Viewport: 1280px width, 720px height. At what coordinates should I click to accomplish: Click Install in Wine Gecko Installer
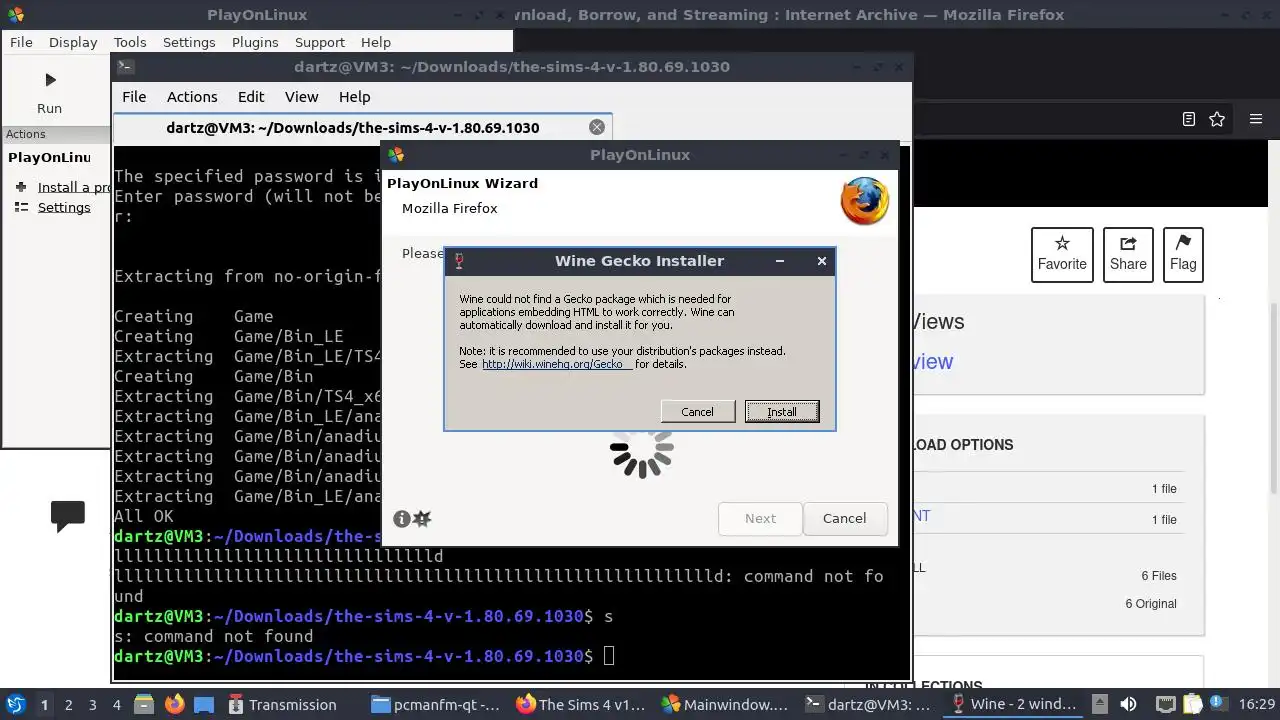(x=782, y=412)
